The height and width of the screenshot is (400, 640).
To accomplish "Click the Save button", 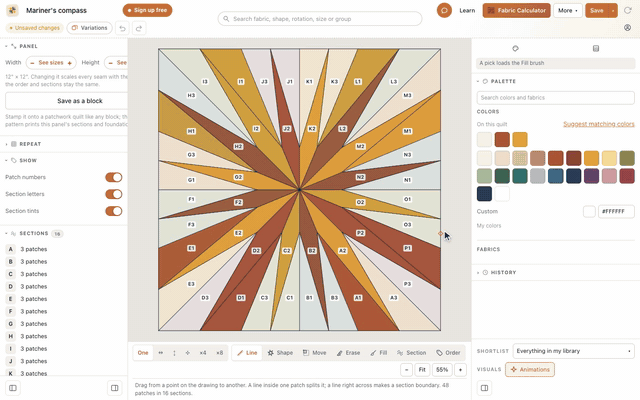I will coord(596,11).
